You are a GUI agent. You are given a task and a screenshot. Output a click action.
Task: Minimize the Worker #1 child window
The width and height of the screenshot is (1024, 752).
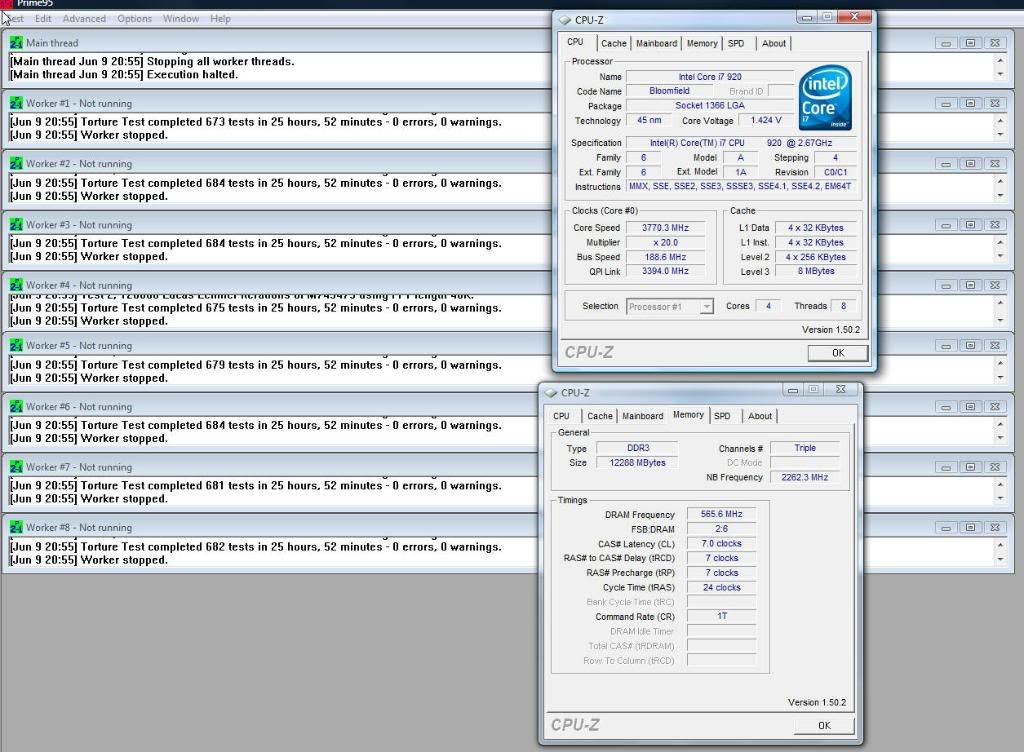[x=946, y=103]
